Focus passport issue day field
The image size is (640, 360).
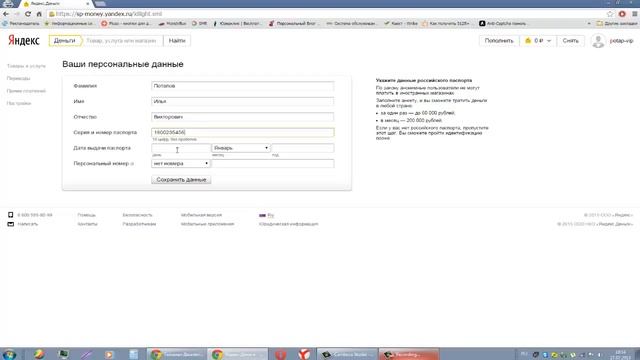point(181,148)
